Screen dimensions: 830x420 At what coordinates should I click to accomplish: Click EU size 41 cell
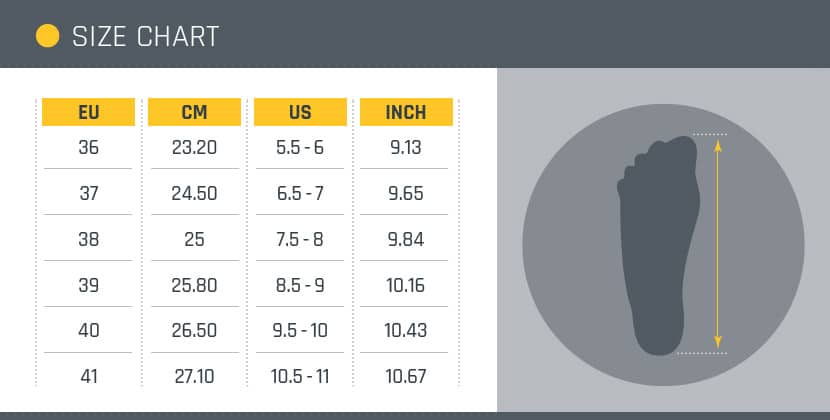[x=88, y=377]
